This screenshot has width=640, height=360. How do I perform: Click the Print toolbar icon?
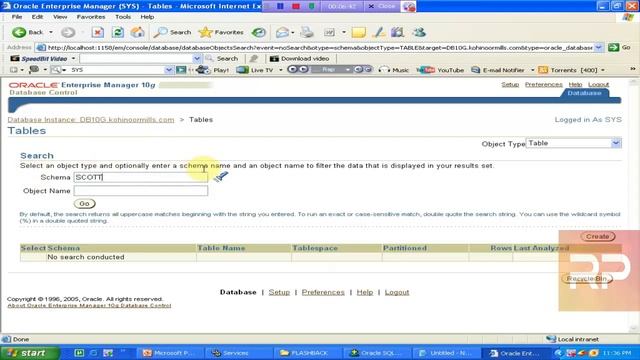307,32
